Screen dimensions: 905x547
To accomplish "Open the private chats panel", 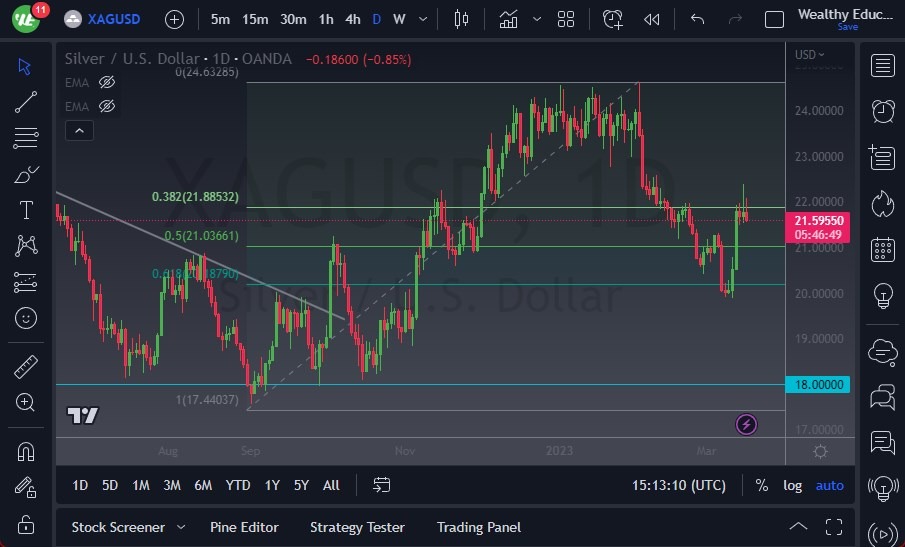I will pyautogui.click(x=882, y=398).
